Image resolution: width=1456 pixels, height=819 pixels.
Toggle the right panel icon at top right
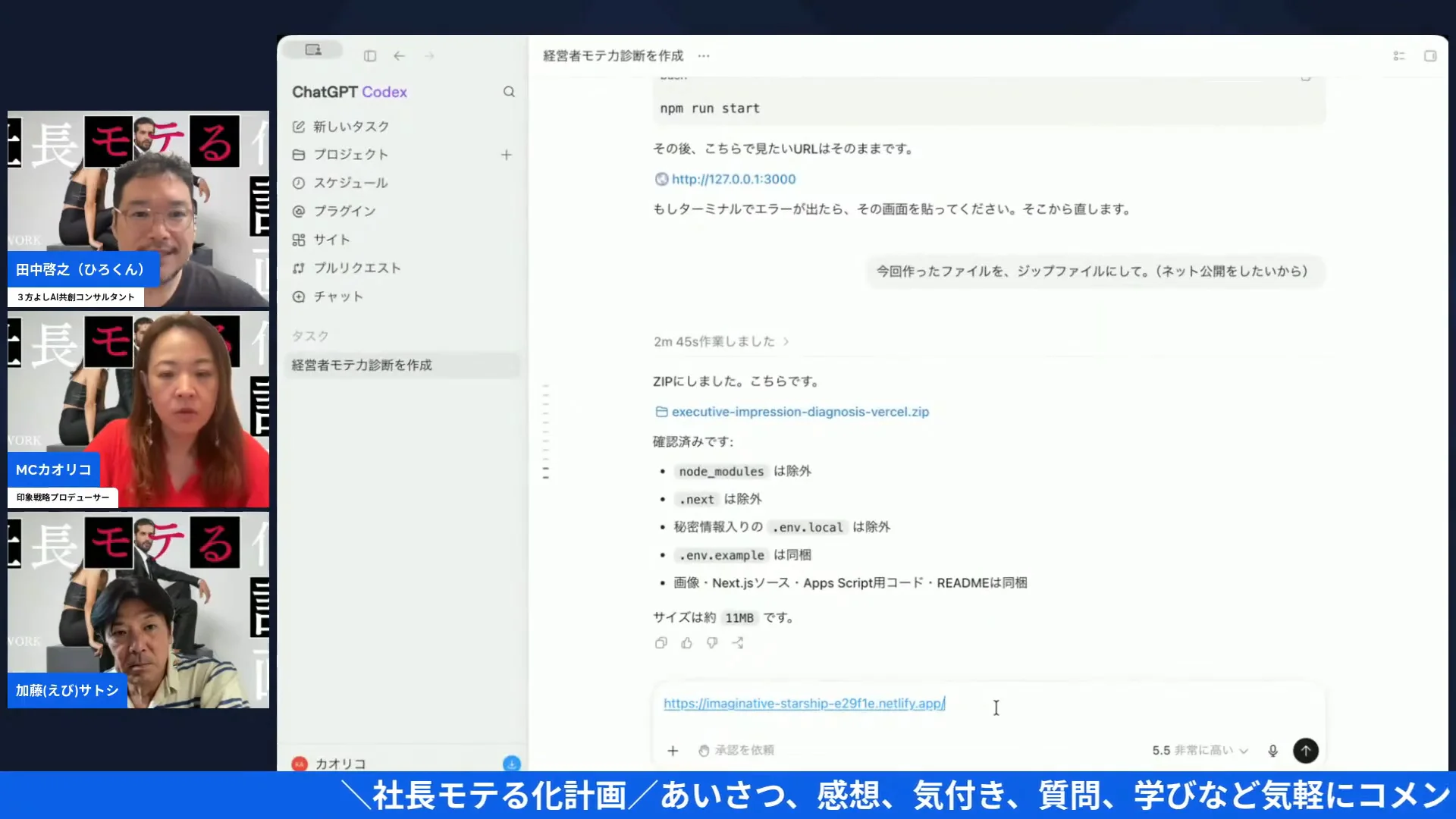1430,56
